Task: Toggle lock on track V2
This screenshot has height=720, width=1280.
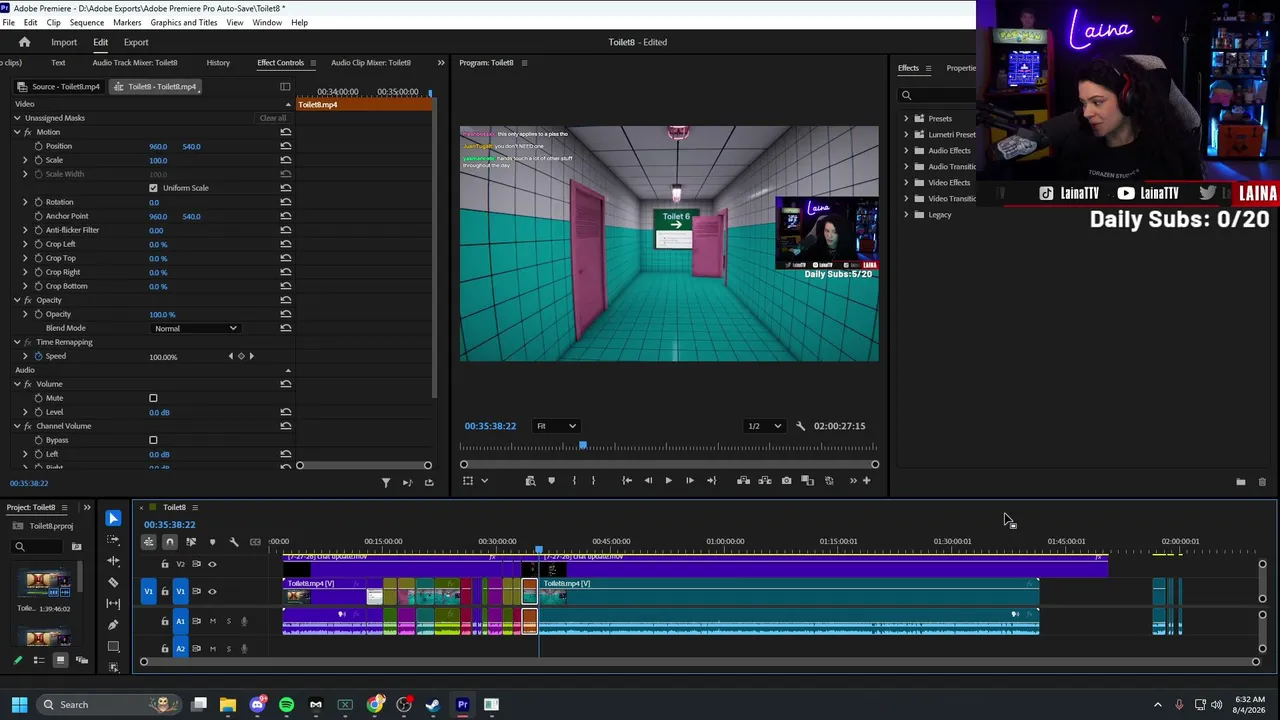Action: click(165, 564)
